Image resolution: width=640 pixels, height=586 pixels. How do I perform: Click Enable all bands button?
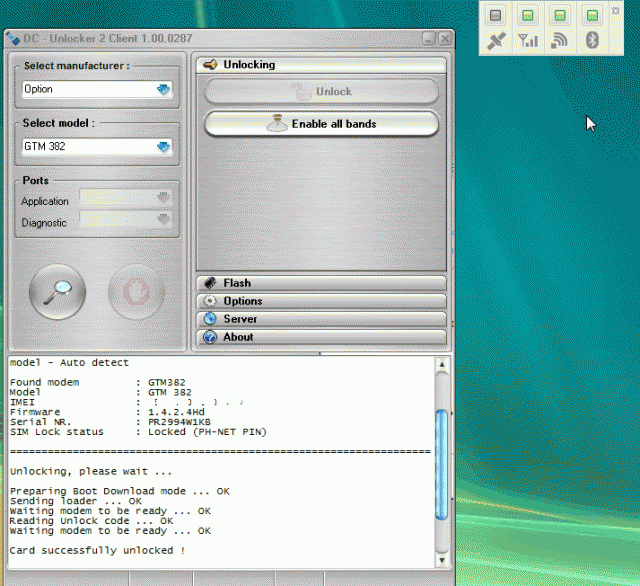point(322,124)
